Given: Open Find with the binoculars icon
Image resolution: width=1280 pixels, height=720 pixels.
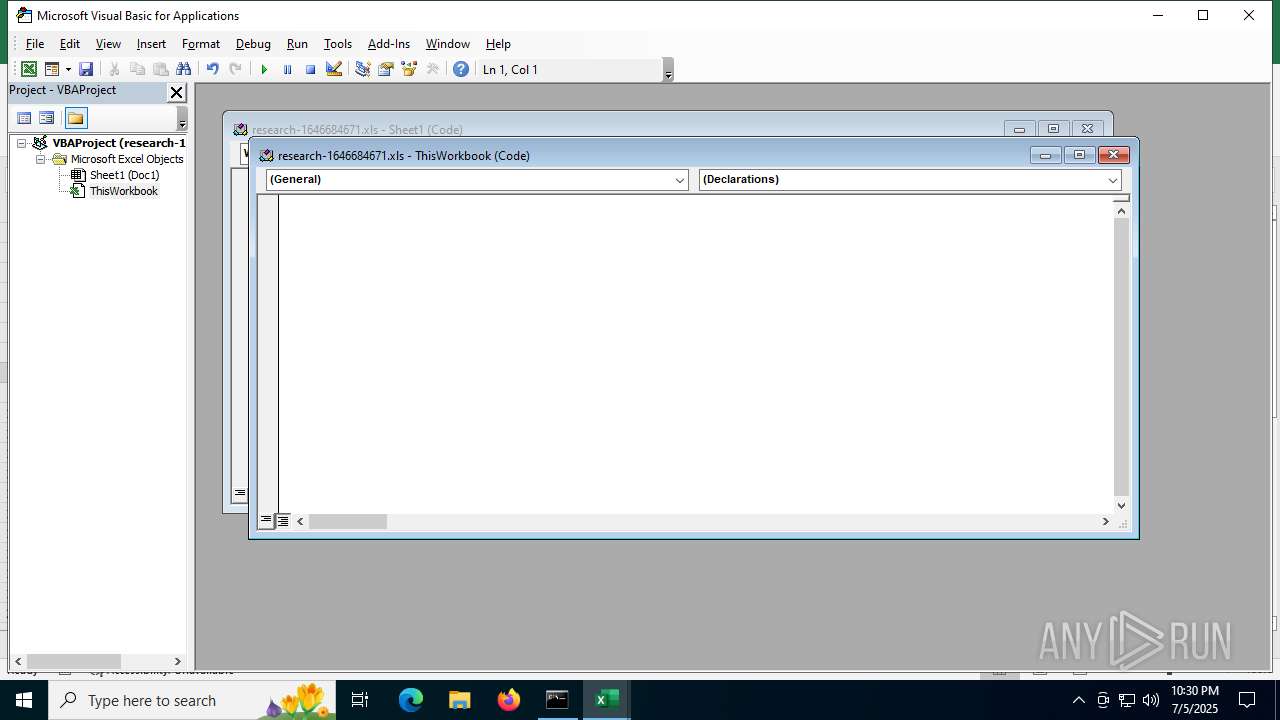Looking at the screenshot, I should 183,69.
